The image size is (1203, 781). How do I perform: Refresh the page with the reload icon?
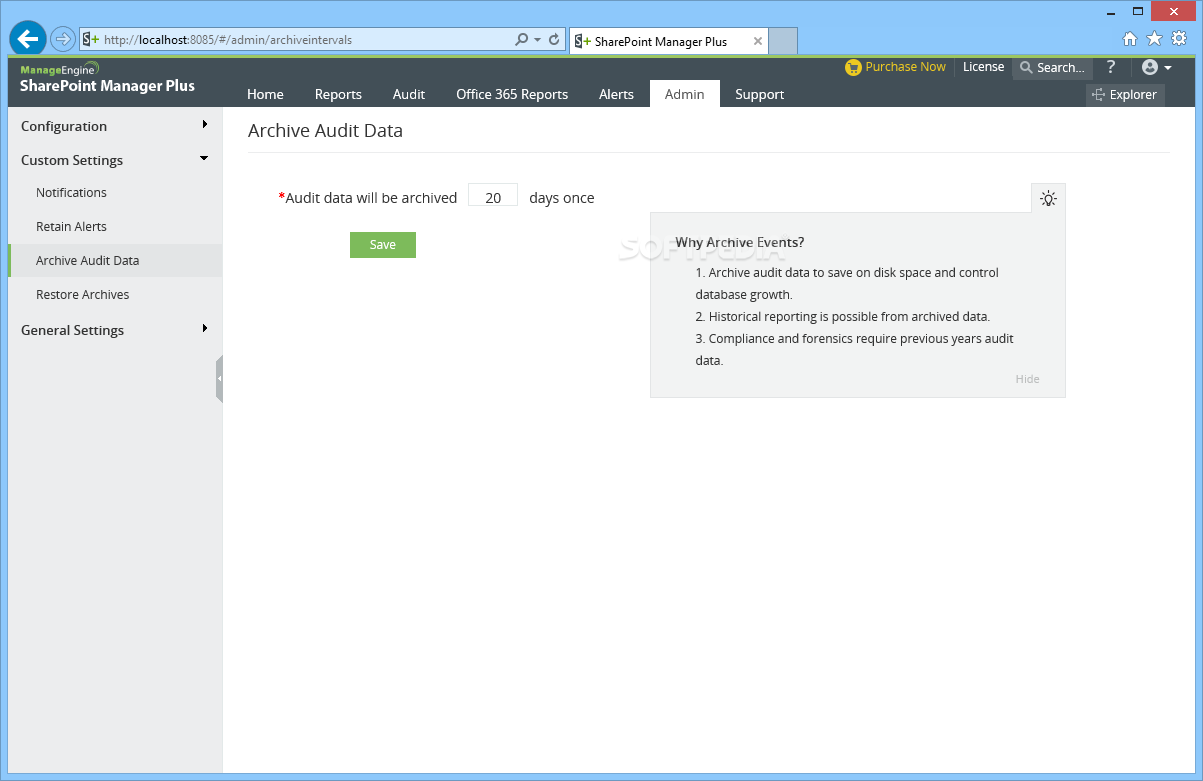coord(554,40)
